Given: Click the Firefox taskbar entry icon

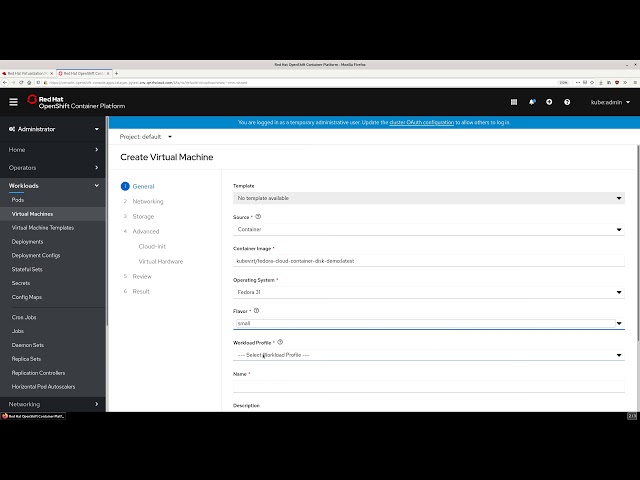Looking at the screenshot, I should coord(4,416).
